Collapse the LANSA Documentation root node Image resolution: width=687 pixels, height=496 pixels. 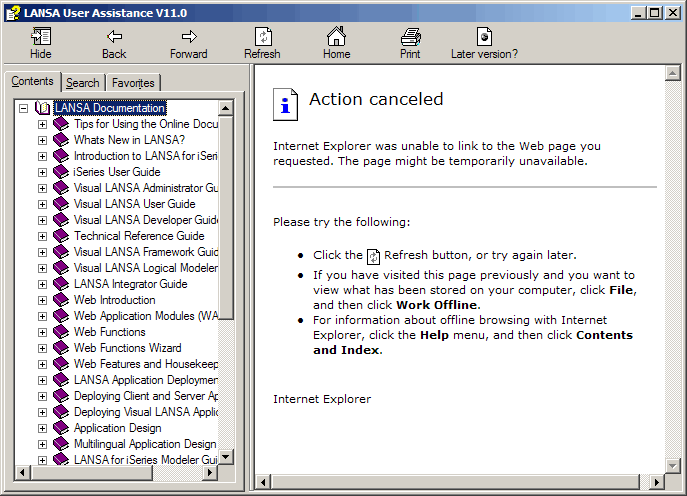pyautogui.click(x=23, y=108)
